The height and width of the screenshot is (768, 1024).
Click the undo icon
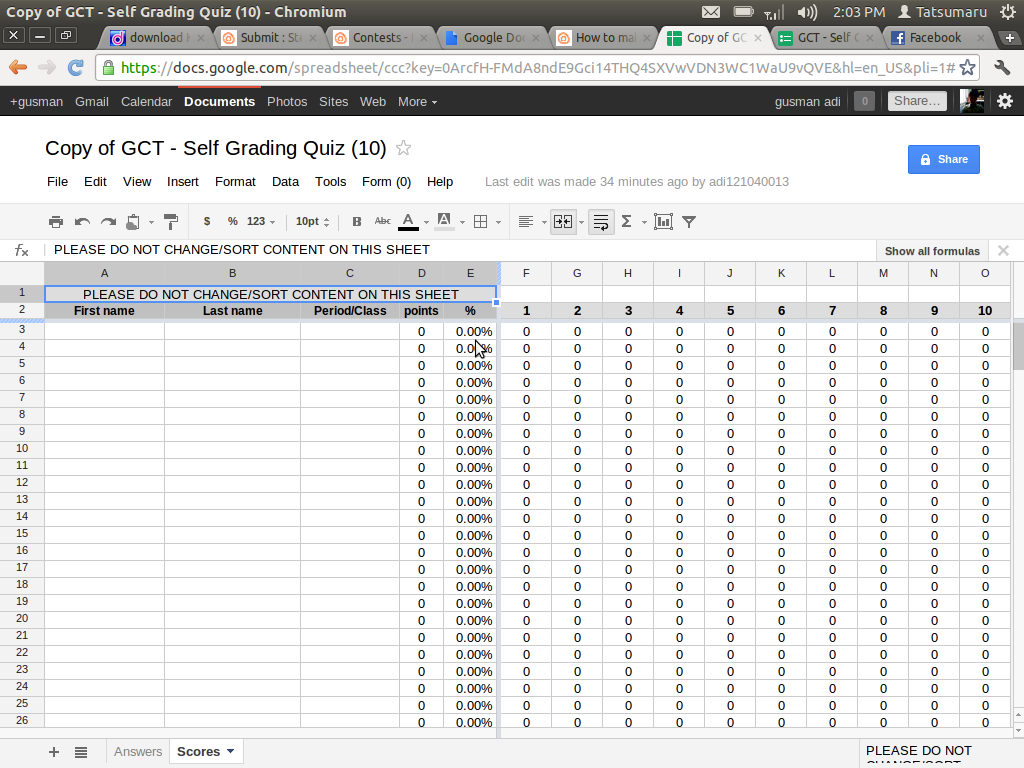(81, 221)
